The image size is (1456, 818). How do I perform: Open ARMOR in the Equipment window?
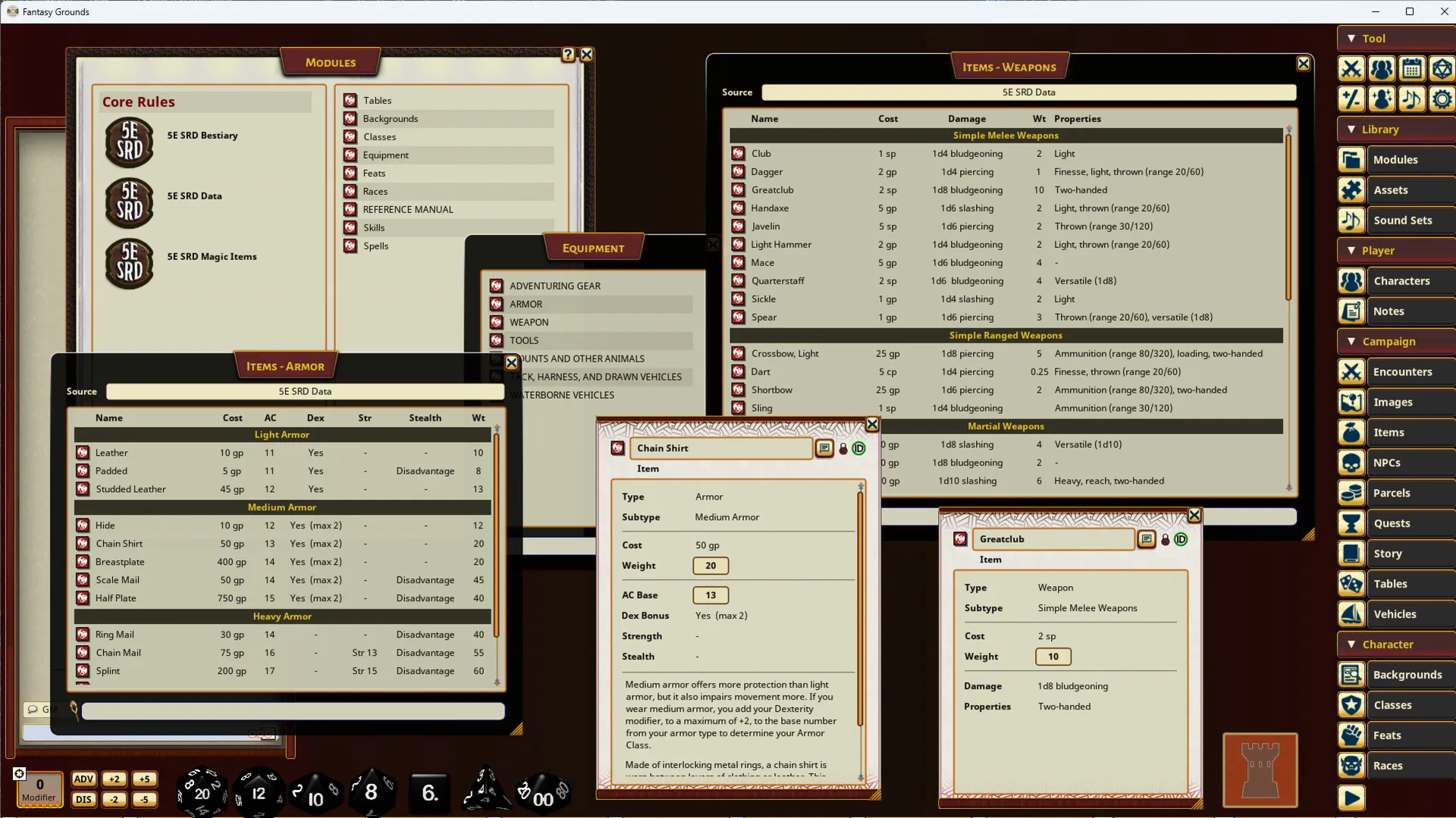591,304
